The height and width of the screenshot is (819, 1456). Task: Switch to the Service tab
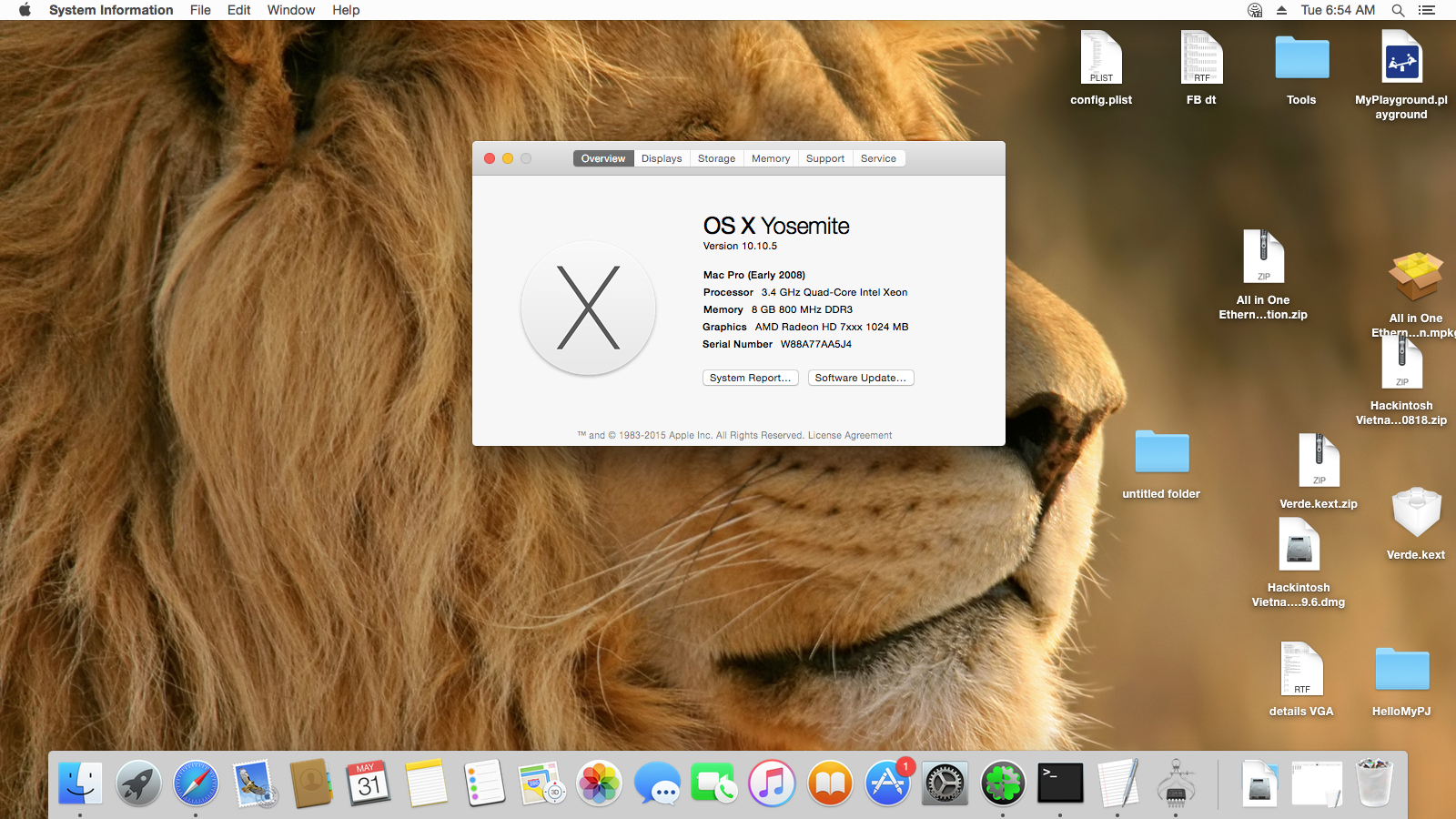[878, 158]
